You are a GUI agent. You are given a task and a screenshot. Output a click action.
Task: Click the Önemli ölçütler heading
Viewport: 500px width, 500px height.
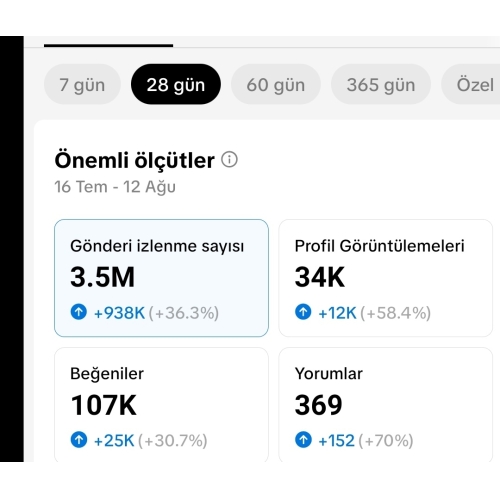pos(134,161)
